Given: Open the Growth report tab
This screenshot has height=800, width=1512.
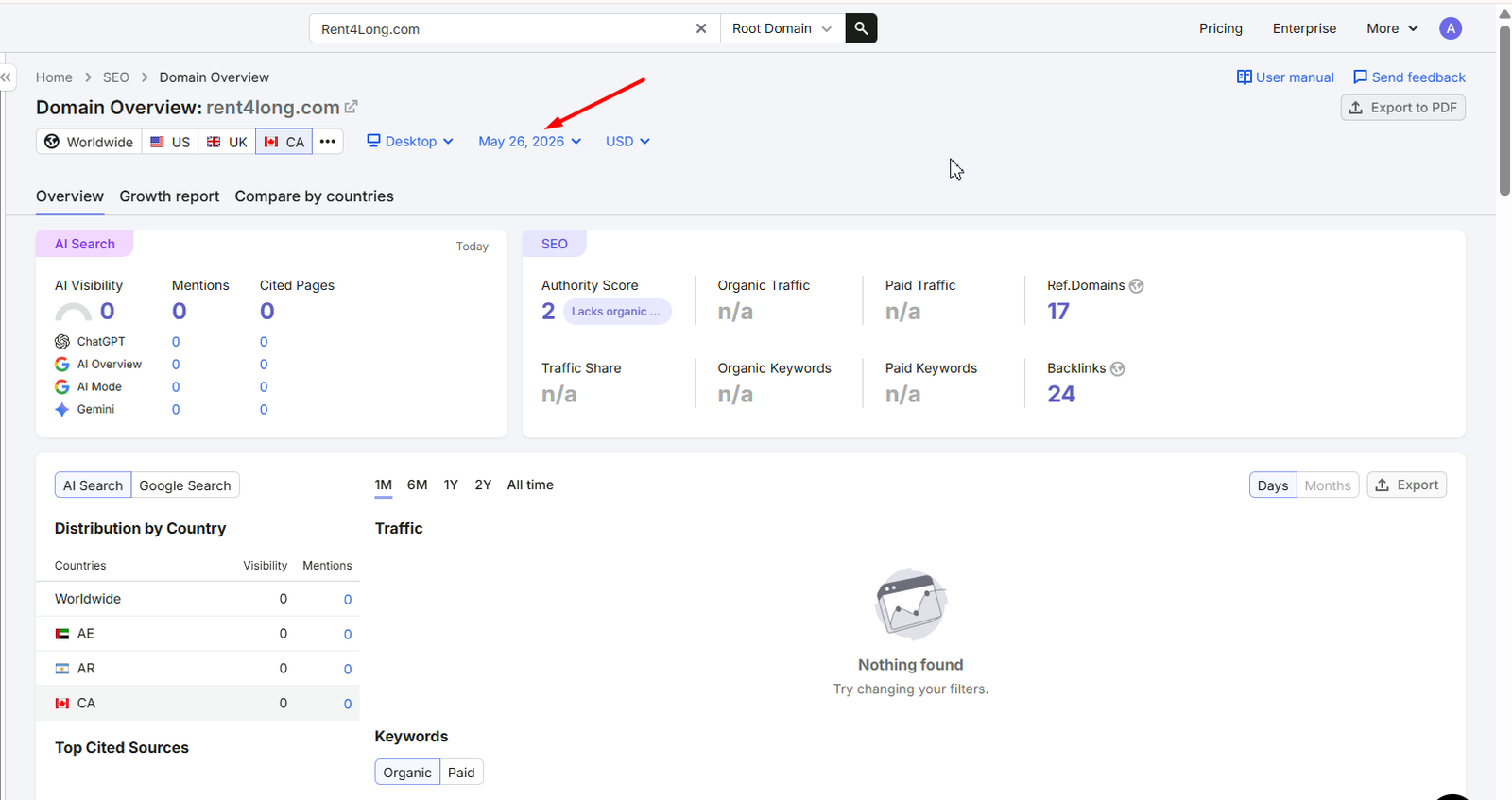Looking at the screenshot, I should point(169,196).
